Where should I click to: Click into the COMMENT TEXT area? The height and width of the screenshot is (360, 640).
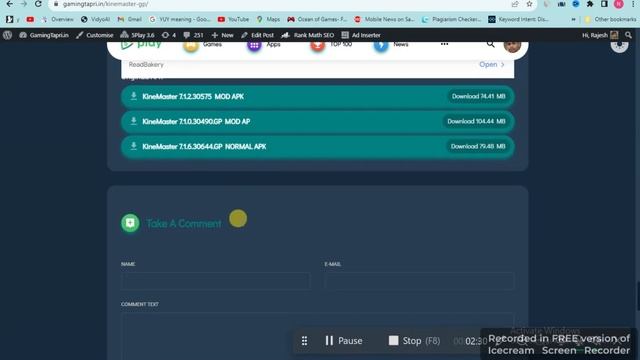pyautogui.click(x=318, y=336)
